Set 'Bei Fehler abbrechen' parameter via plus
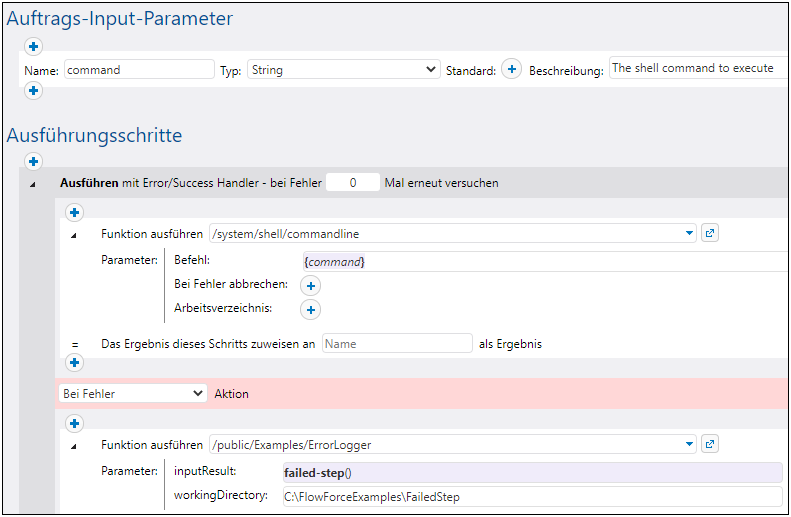Viewport: 791px width, 517px height. pos(311,285)
